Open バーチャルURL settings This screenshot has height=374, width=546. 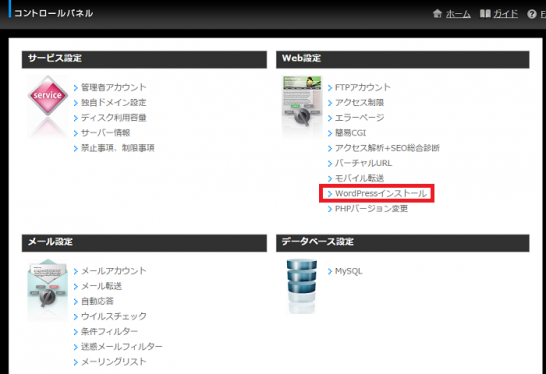[x=363, y=163]
